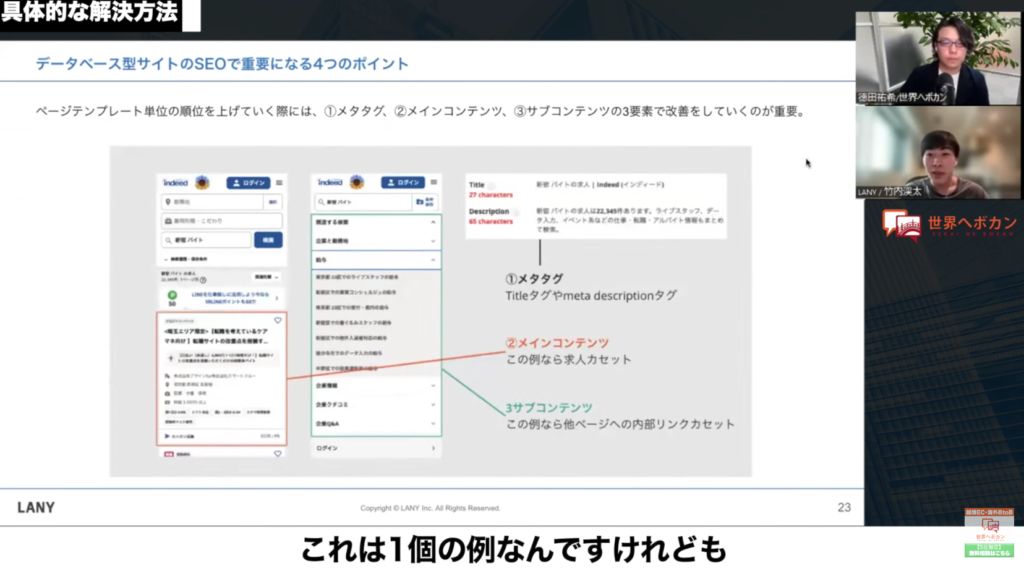
Task: Click the green 無料相談はこちら button
Action: coord(989,550)
